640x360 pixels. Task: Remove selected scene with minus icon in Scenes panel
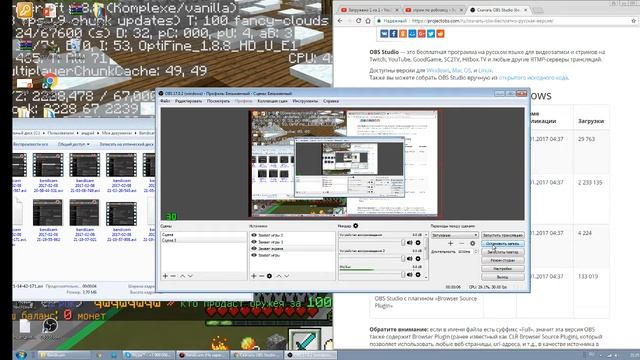point(173,276)
